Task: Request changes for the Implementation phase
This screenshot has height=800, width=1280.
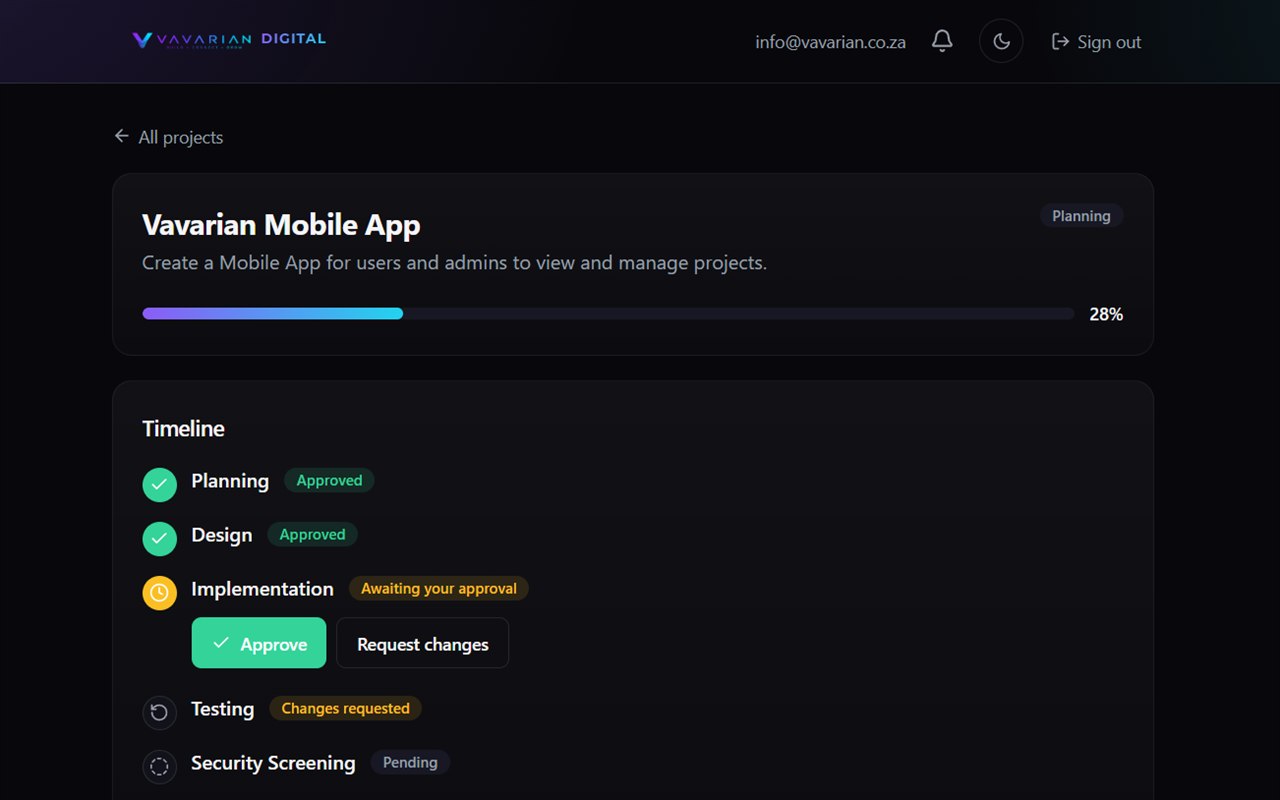Action: [x=422, y=643]
